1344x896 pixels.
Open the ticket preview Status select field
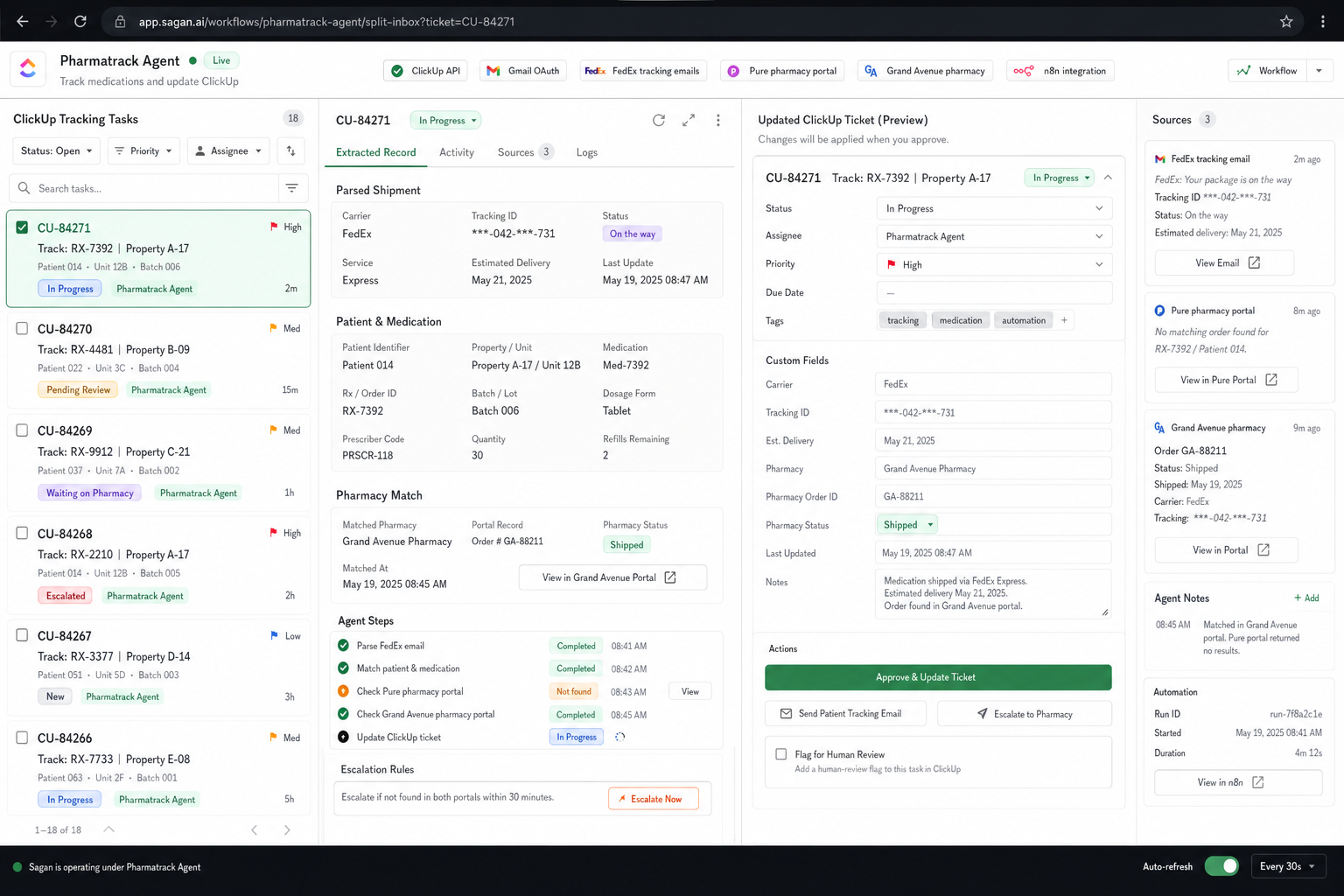994,208
